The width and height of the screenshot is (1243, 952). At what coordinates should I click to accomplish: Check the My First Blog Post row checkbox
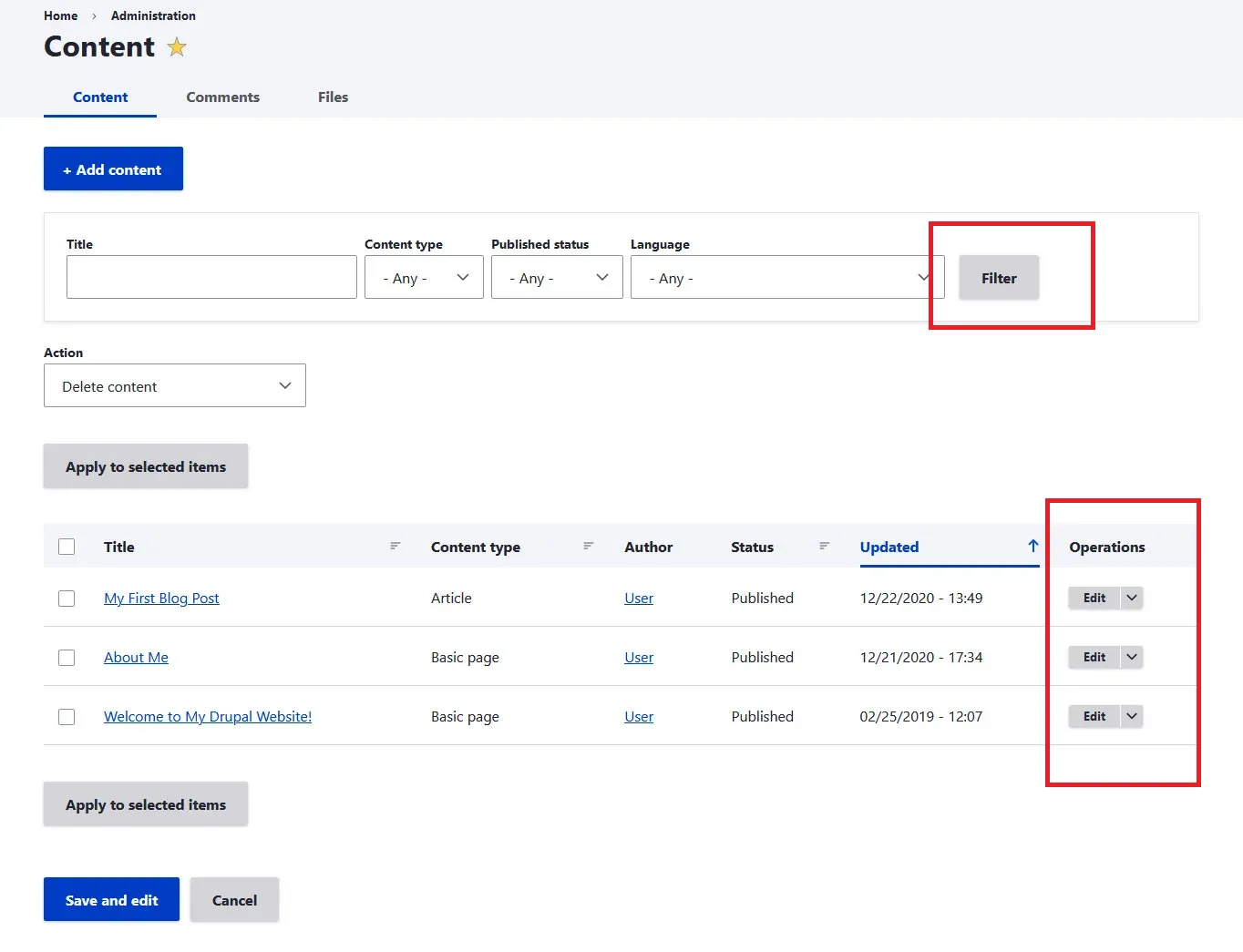[67, 599]
